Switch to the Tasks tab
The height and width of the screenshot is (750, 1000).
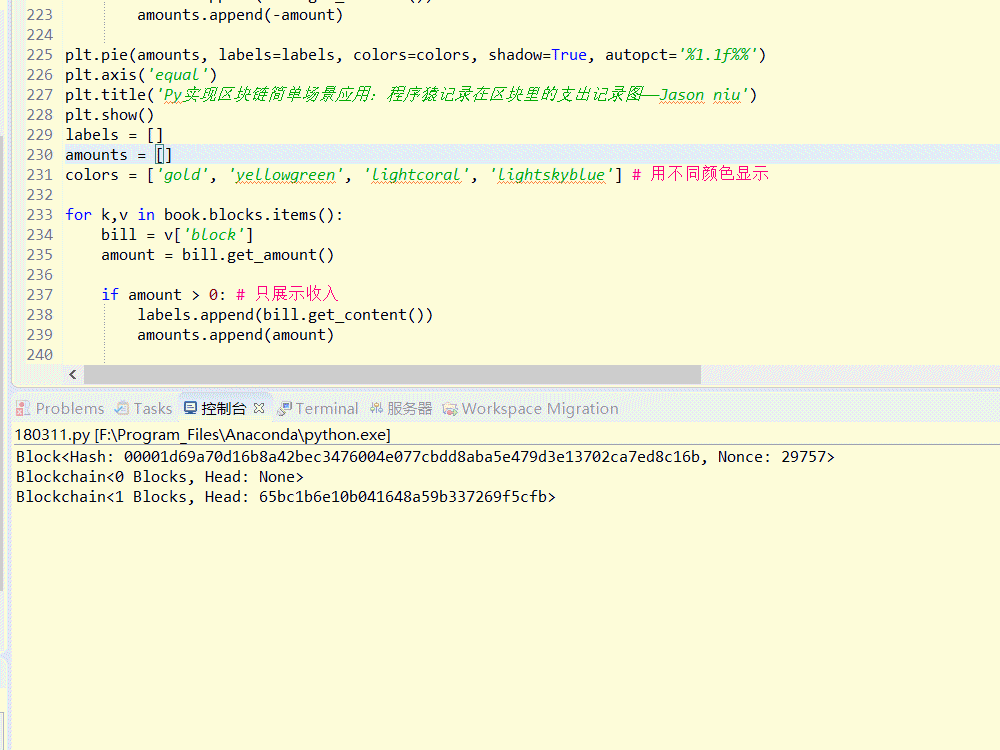[x=143, y=409]
